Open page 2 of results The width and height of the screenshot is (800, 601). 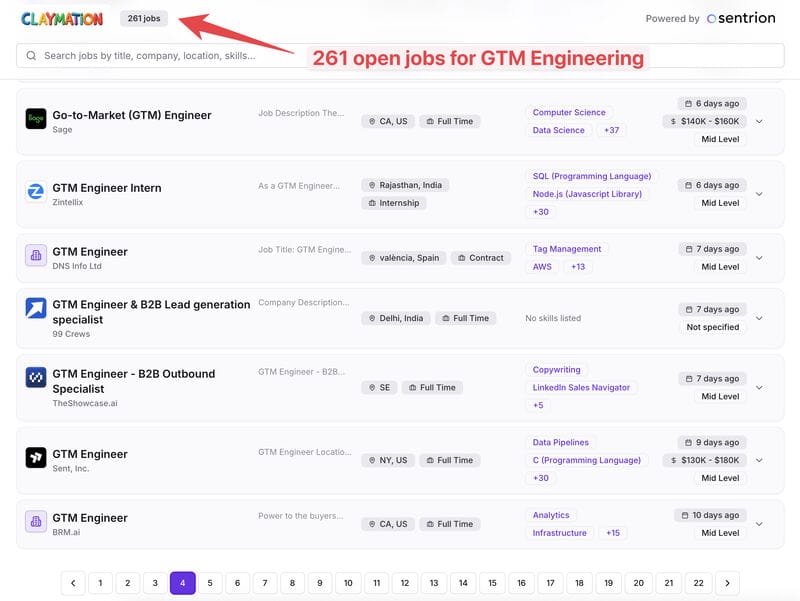point(128,583)
